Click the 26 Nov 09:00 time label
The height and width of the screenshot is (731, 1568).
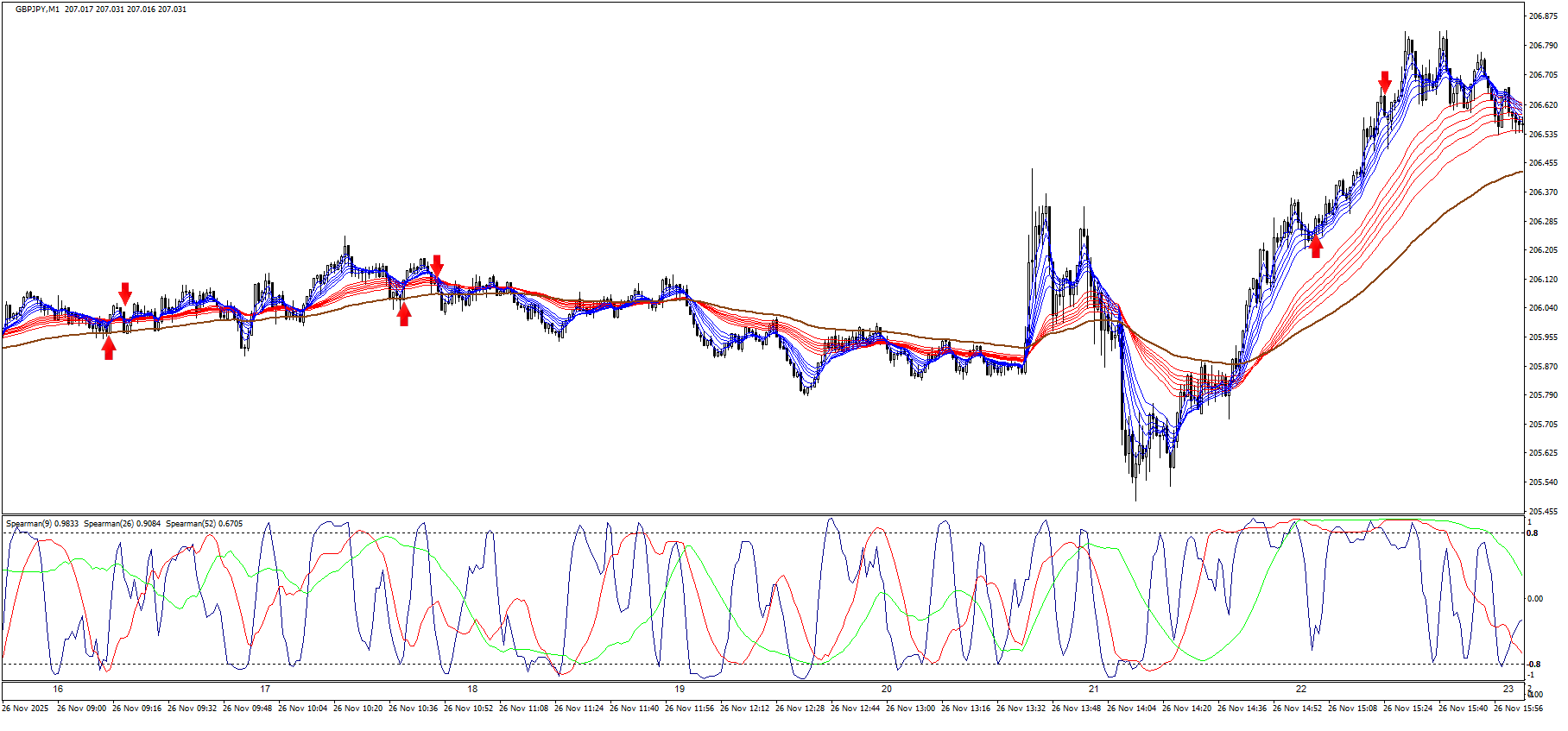click(x=81, y=709)
